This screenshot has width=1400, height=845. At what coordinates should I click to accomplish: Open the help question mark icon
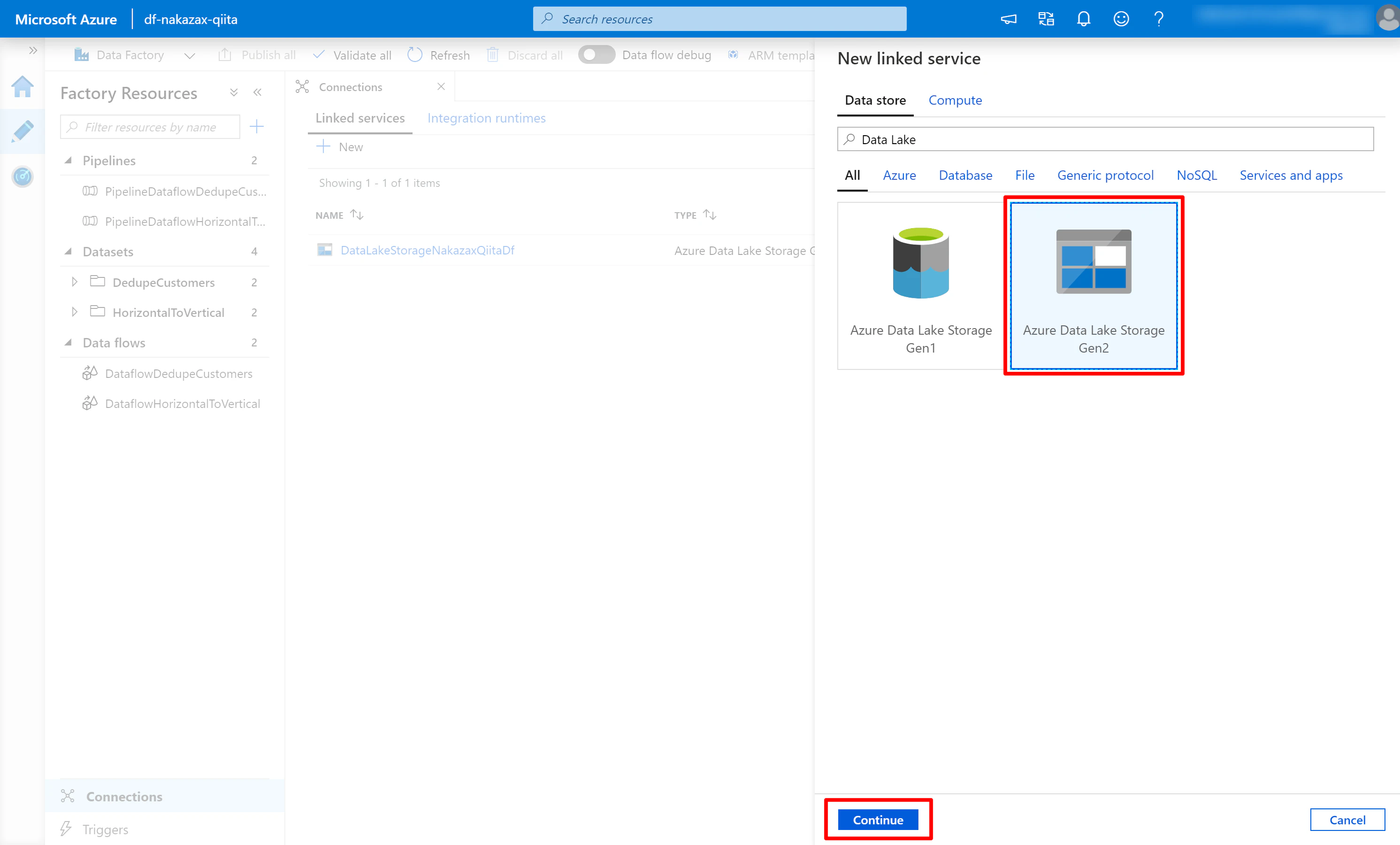(1158, 19)
